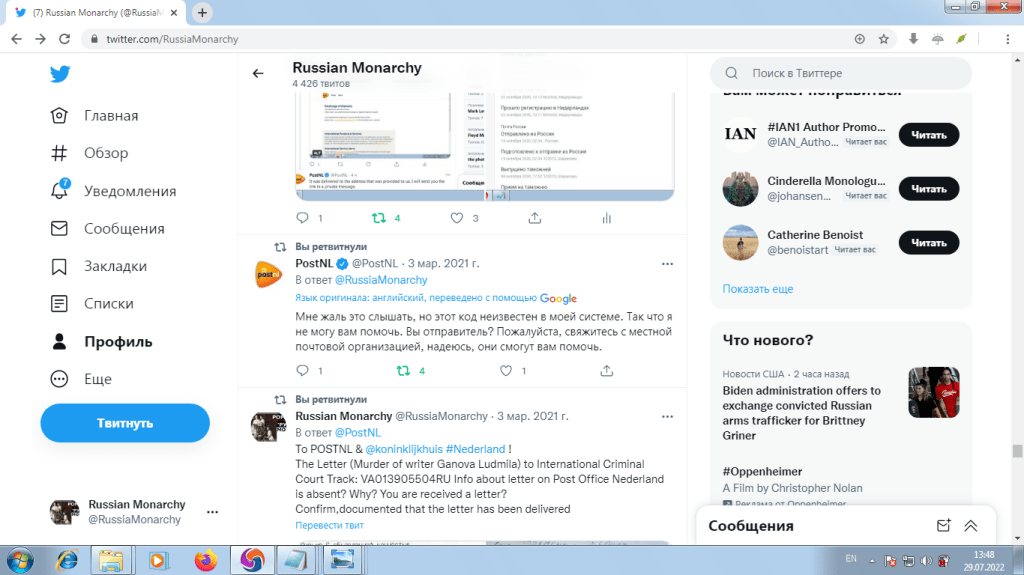Click the Показать еще link
The height and width of the screenshot is (575, 1024).
[758, 289]
